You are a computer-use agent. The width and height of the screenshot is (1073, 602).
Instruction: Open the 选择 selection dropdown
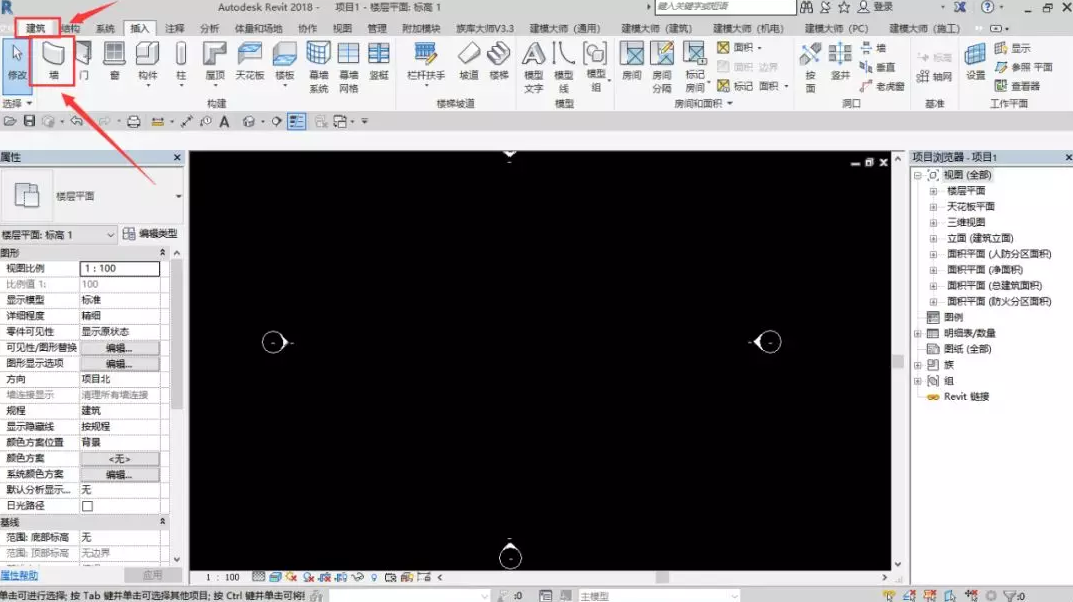pyautogui.click(x=17, y=103)
